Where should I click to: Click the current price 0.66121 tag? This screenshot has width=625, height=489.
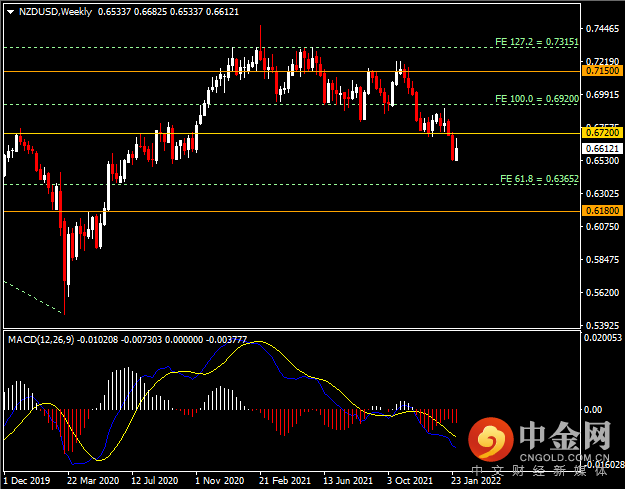point(602,149)
